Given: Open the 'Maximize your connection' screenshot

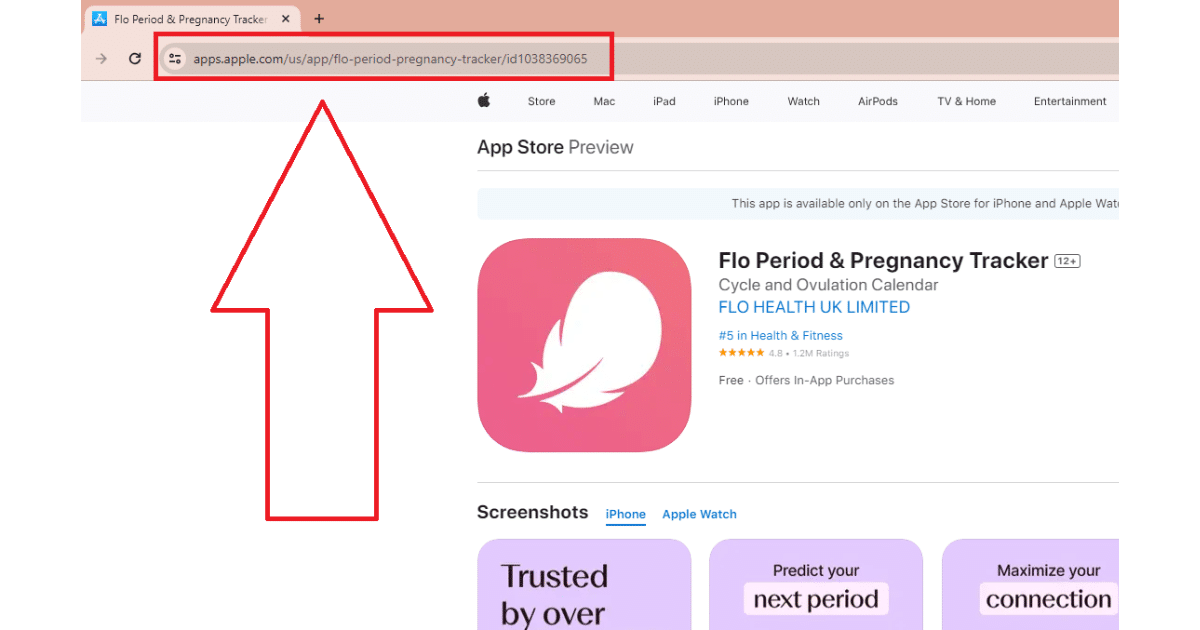Looking at the screenshot, I should pyautogui.click(x=1030, y=585).
